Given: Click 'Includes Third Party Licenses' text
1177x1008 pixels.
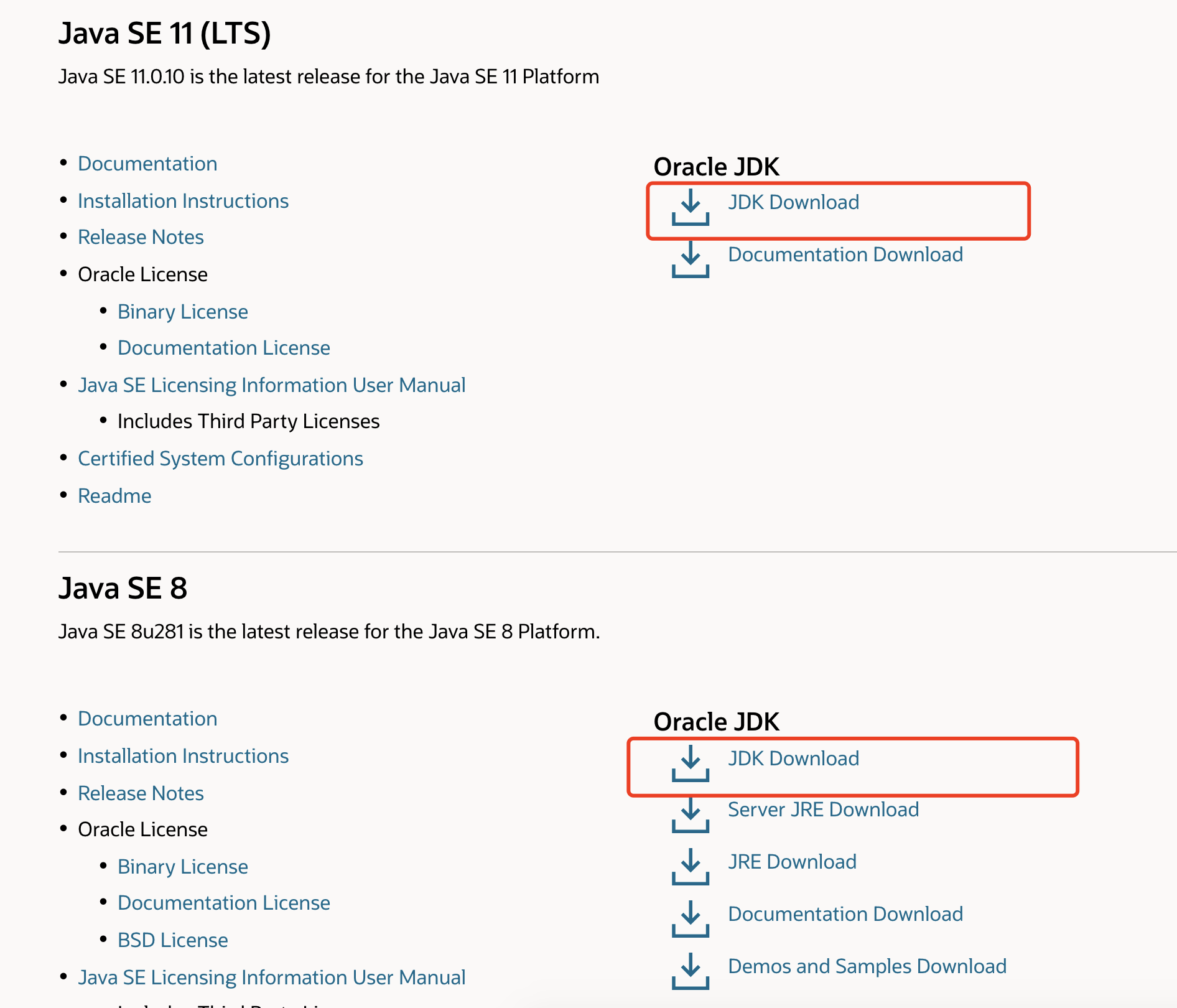Looking at the screenshot, I should point(248,421).
